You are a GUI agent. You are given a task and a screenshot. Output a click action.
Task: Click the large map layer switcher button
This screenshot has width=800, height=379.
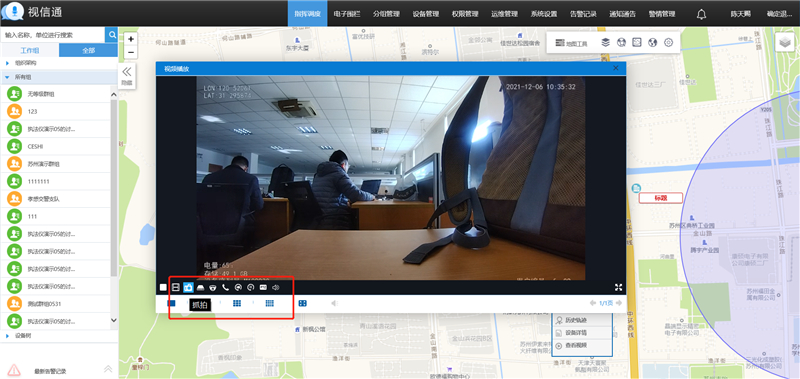pyautogui.click(x=785, y=42)
